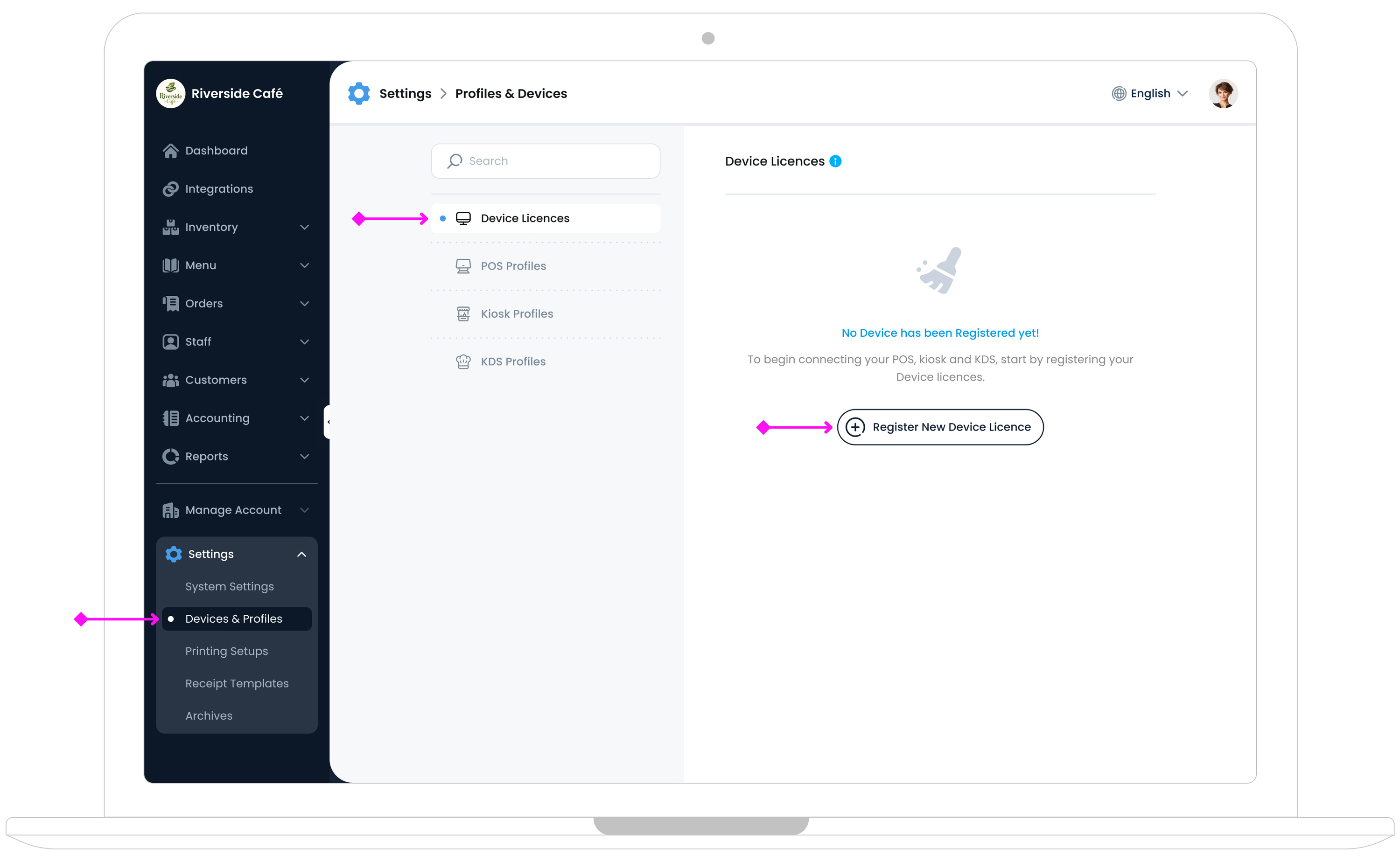Select Receipt Templates in the Settings submenu
Viewport: 1400px width, 862px height.
click(x=237, y=683)
